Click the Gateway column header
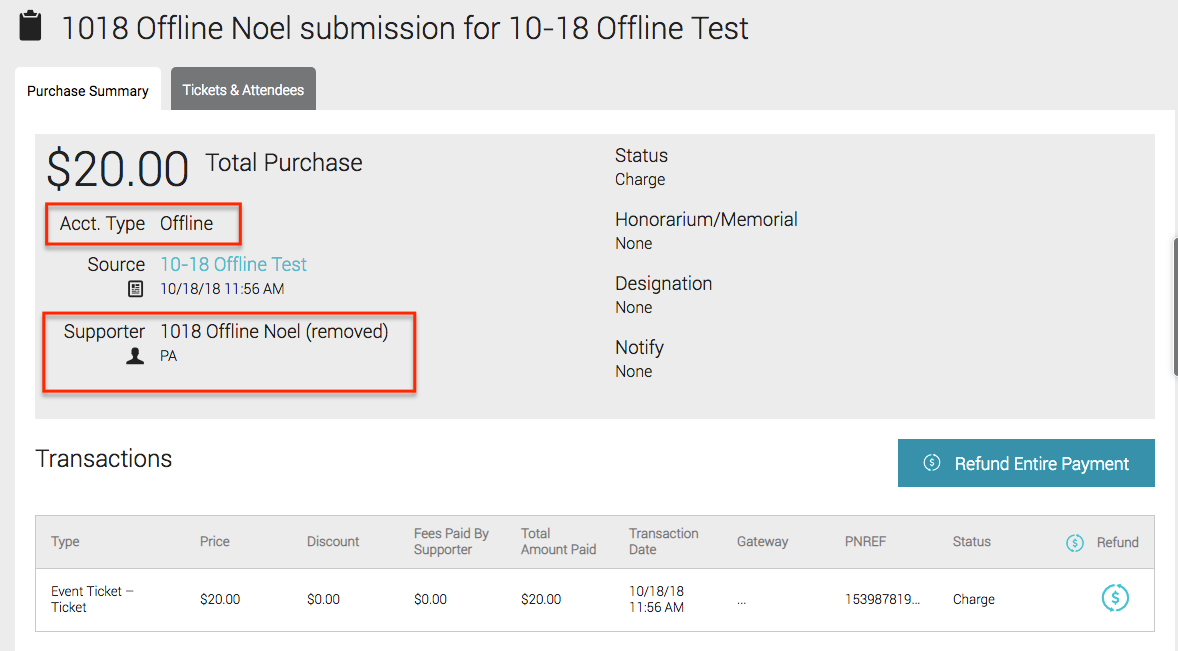The height and width of the screenshot is (651, 1178). [x=763, y=541]
